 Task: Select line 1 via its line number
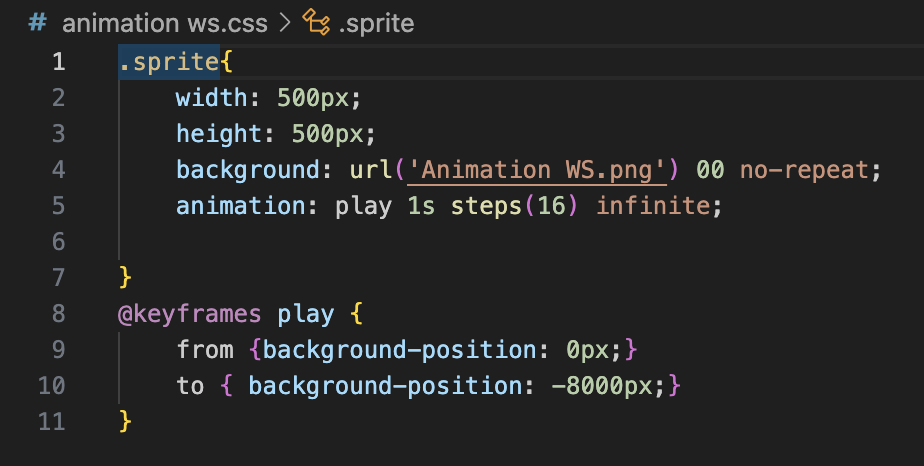[57, 62]
